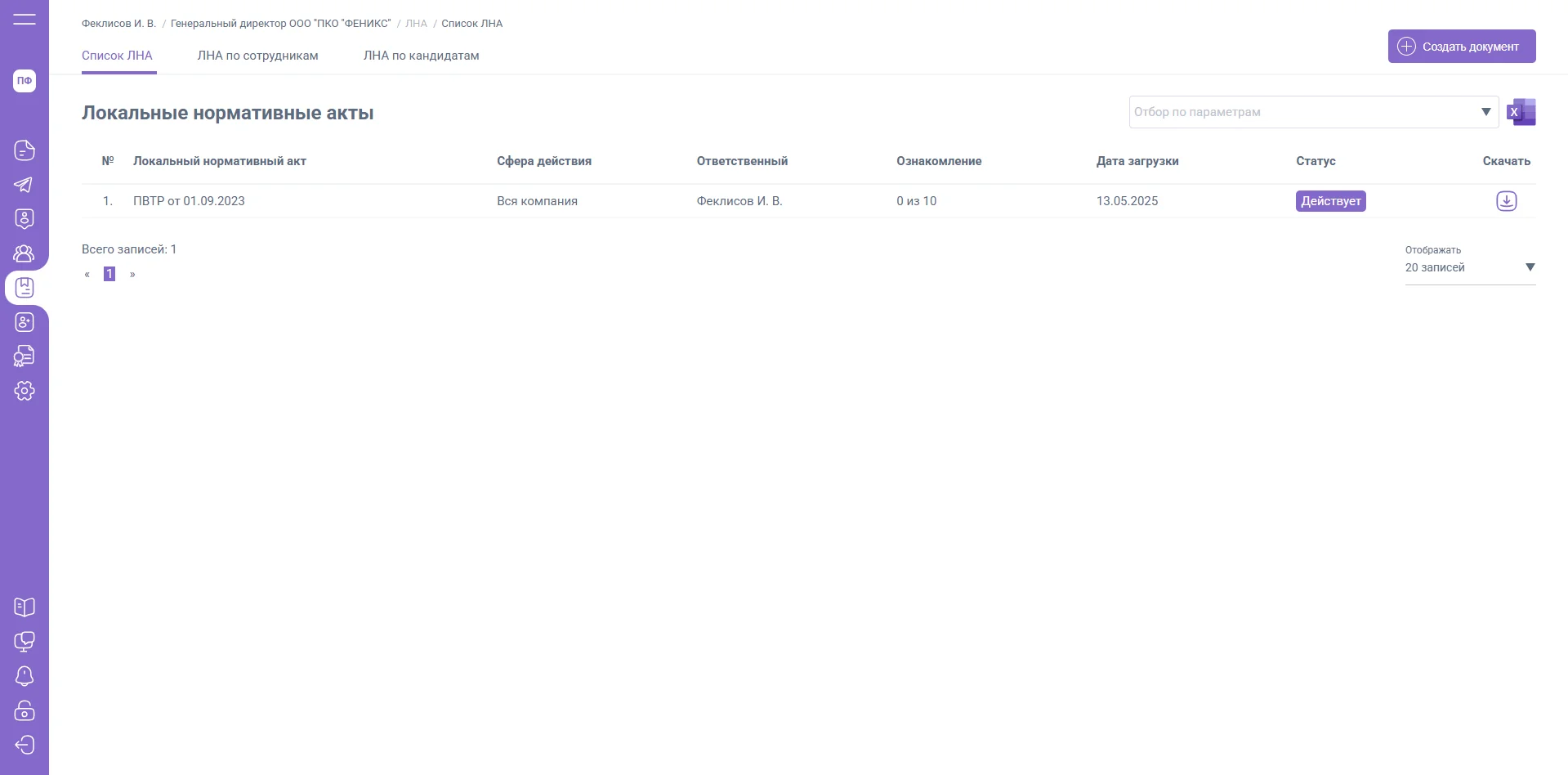Open the 'ПВТР от 01.09.2023' record
The image size is (1568, 775).
click(x=189, y=201)
